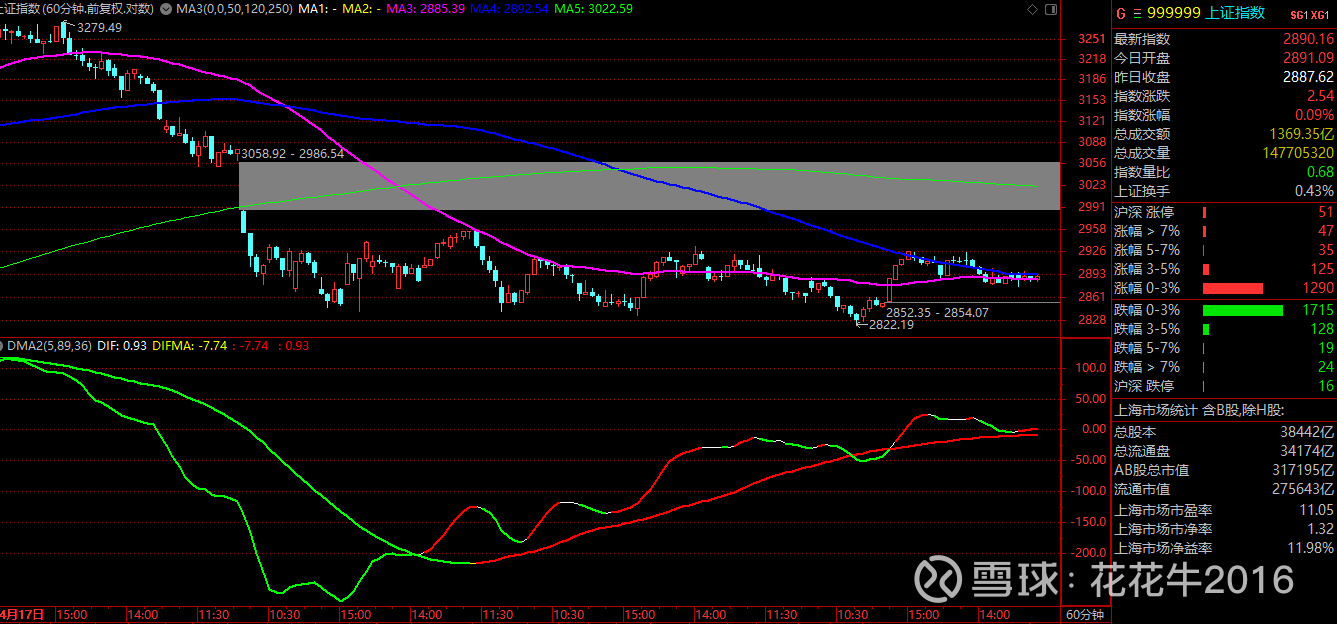Click the 2822.19 low price label

891,325
